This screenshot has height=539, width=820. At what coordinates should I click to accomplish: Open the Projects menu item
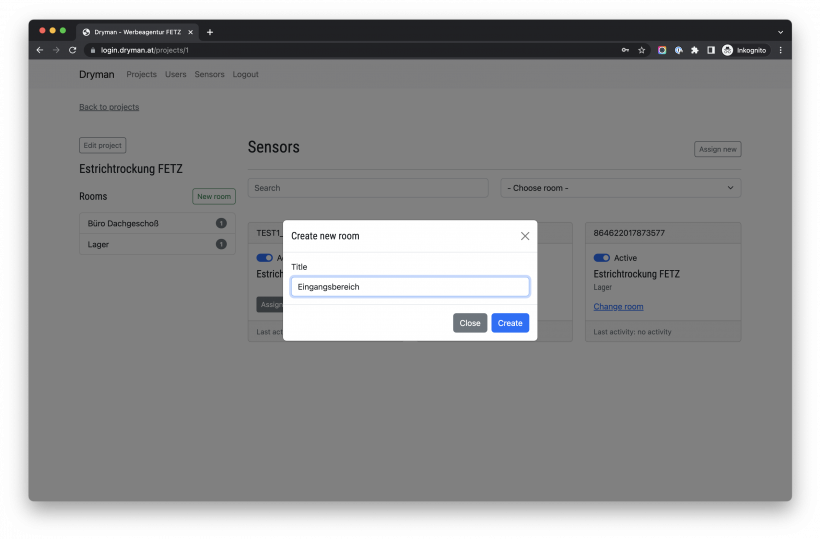(141, 75)
